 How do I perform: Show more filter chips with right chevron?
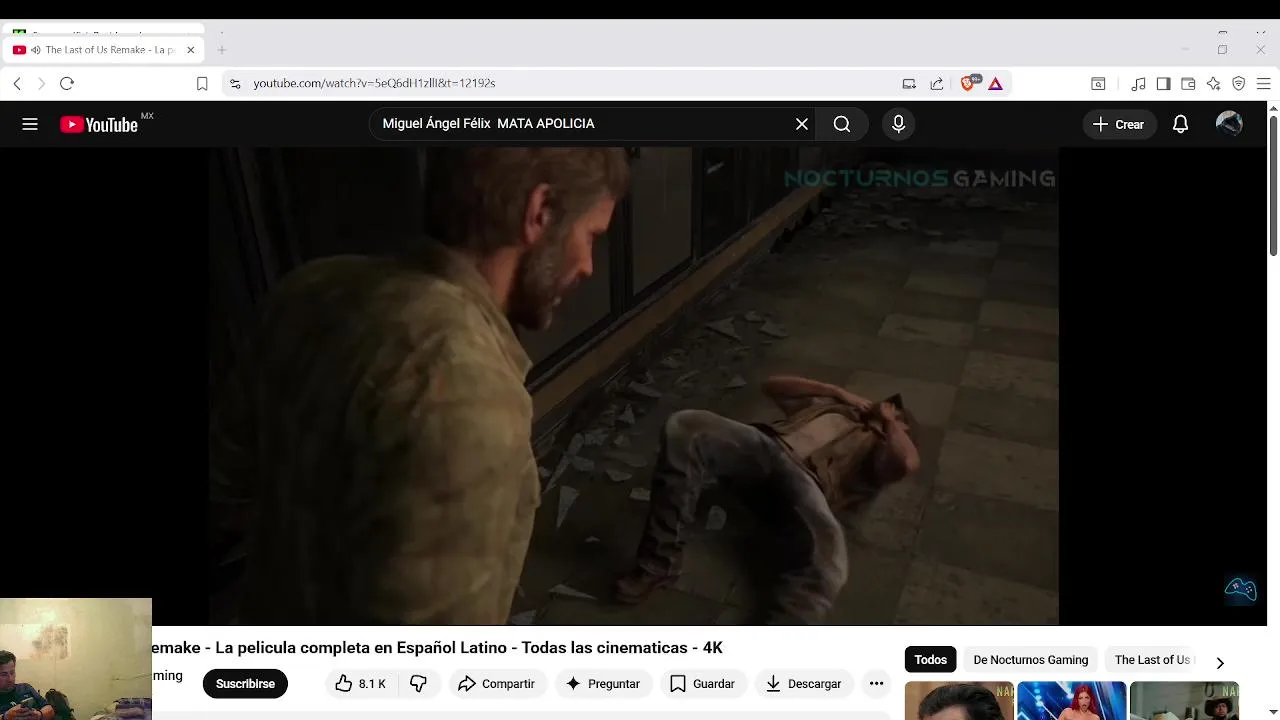1220,662
